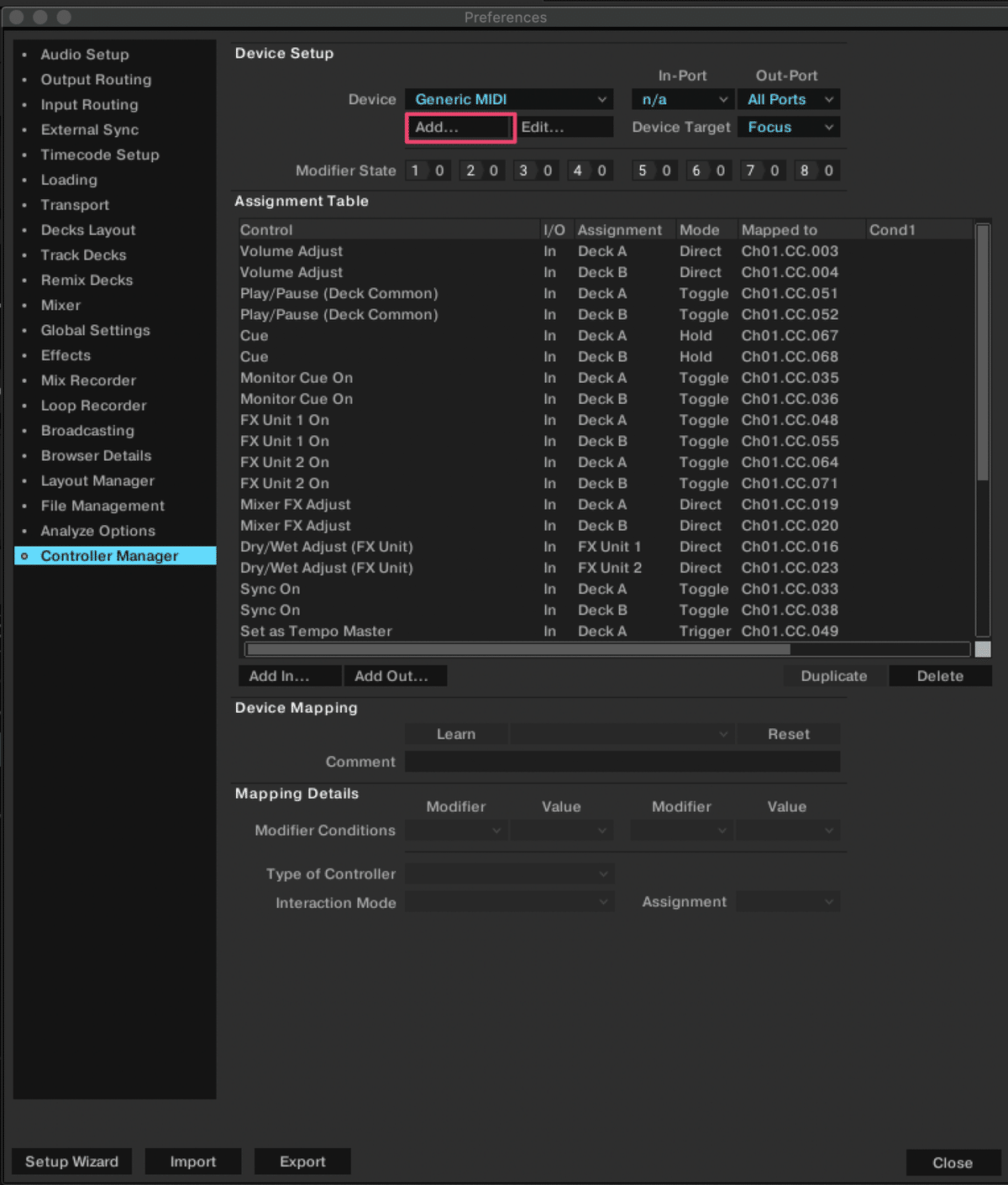Open the Mixer preferences

pyautogui.click(x=60, y=306)
